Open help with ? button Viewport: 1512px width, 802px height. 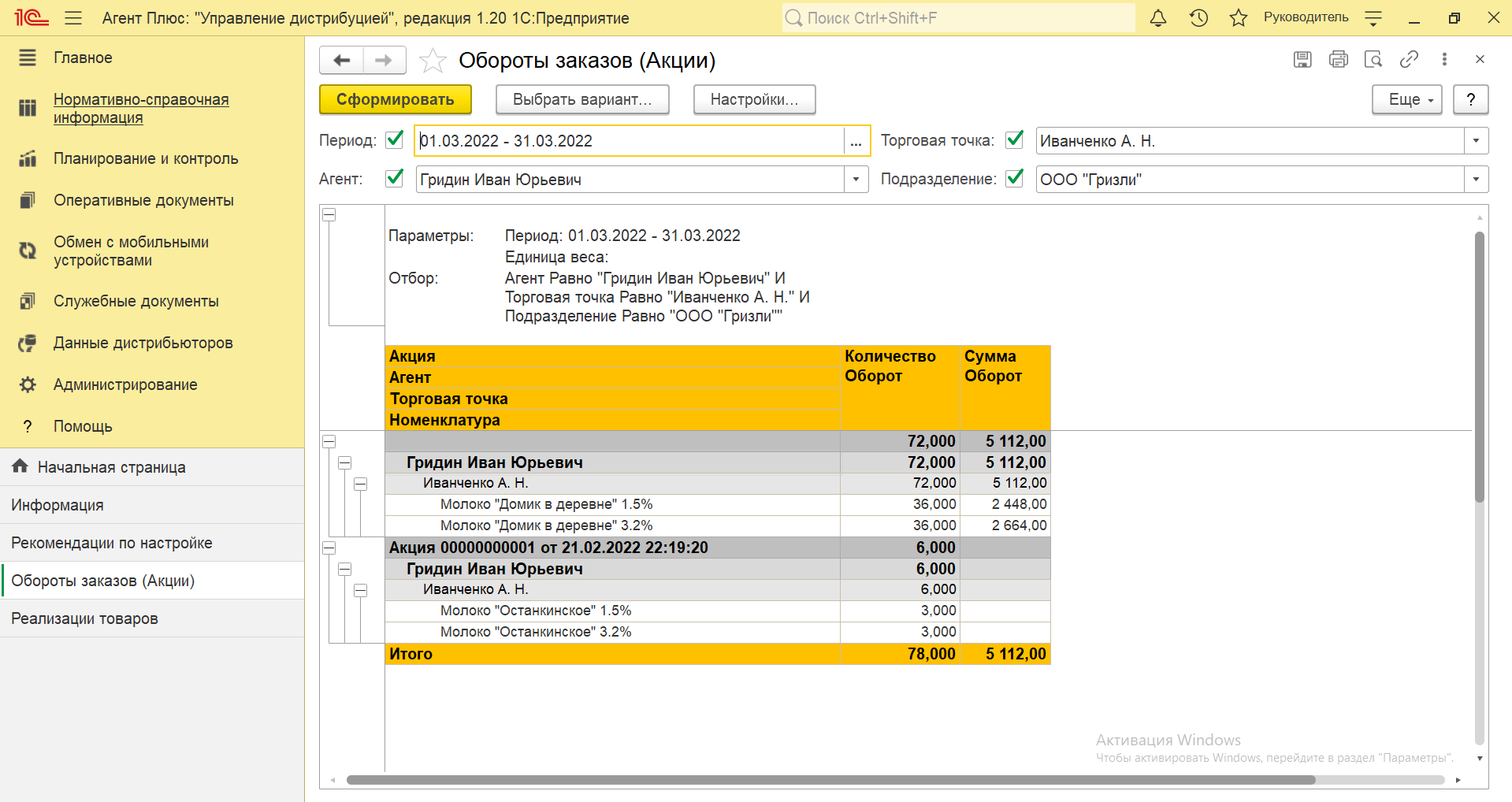click(x=1471, y=99)
